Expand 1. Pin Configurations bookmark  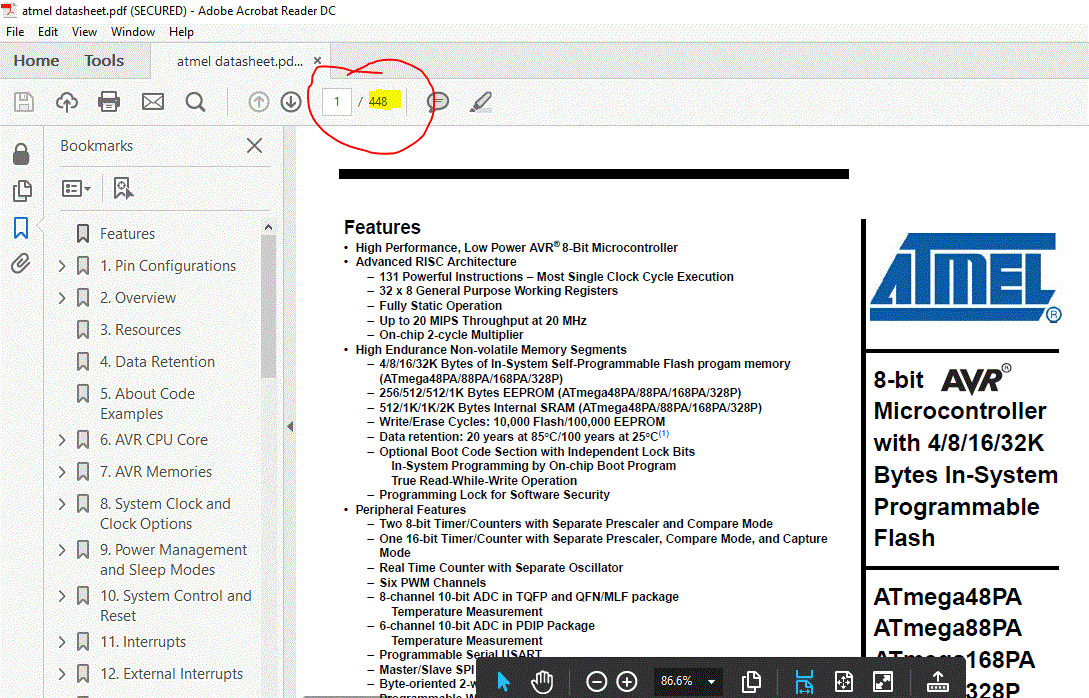point(62,266)
